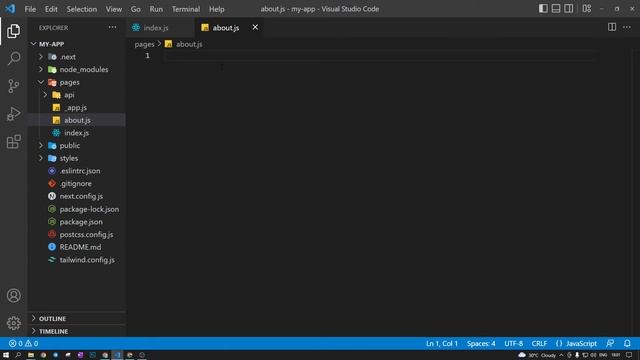
Task: Expand the OUTLINE section
Action: [77, 318]
